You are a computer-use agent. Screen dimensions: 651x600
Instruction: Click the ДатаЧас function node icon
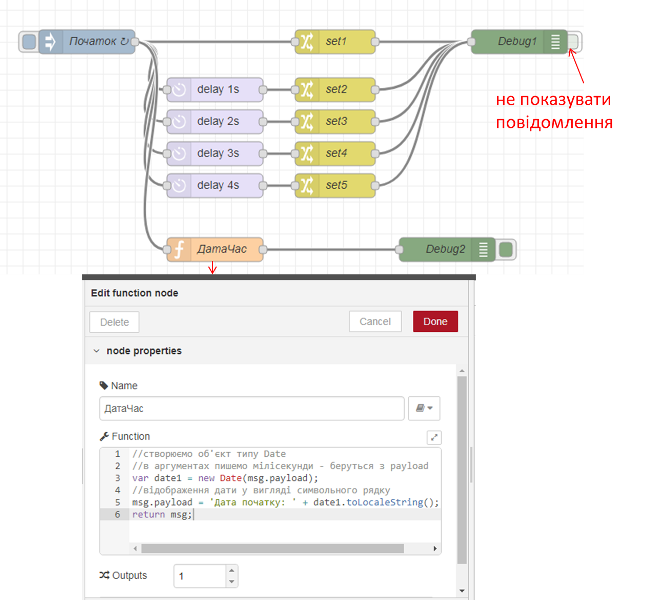tap(179, 249)
